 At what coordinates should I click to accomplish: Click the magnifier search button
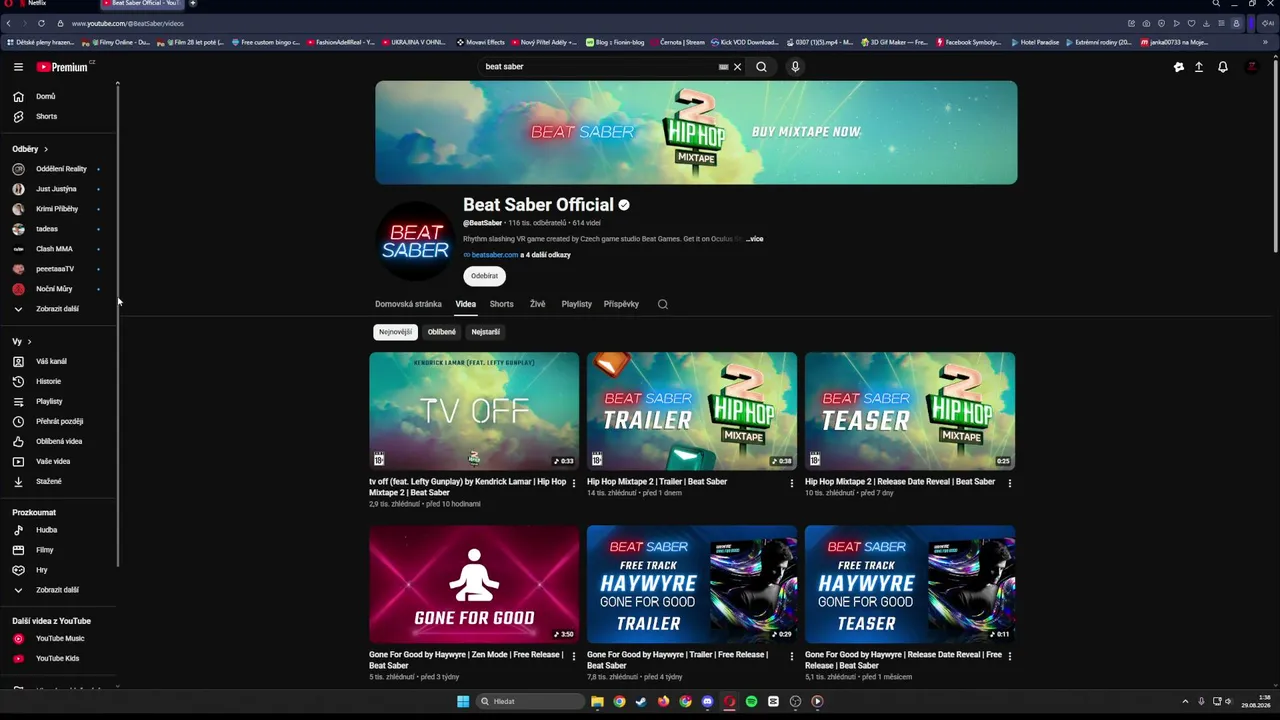[x=762, y=67]
